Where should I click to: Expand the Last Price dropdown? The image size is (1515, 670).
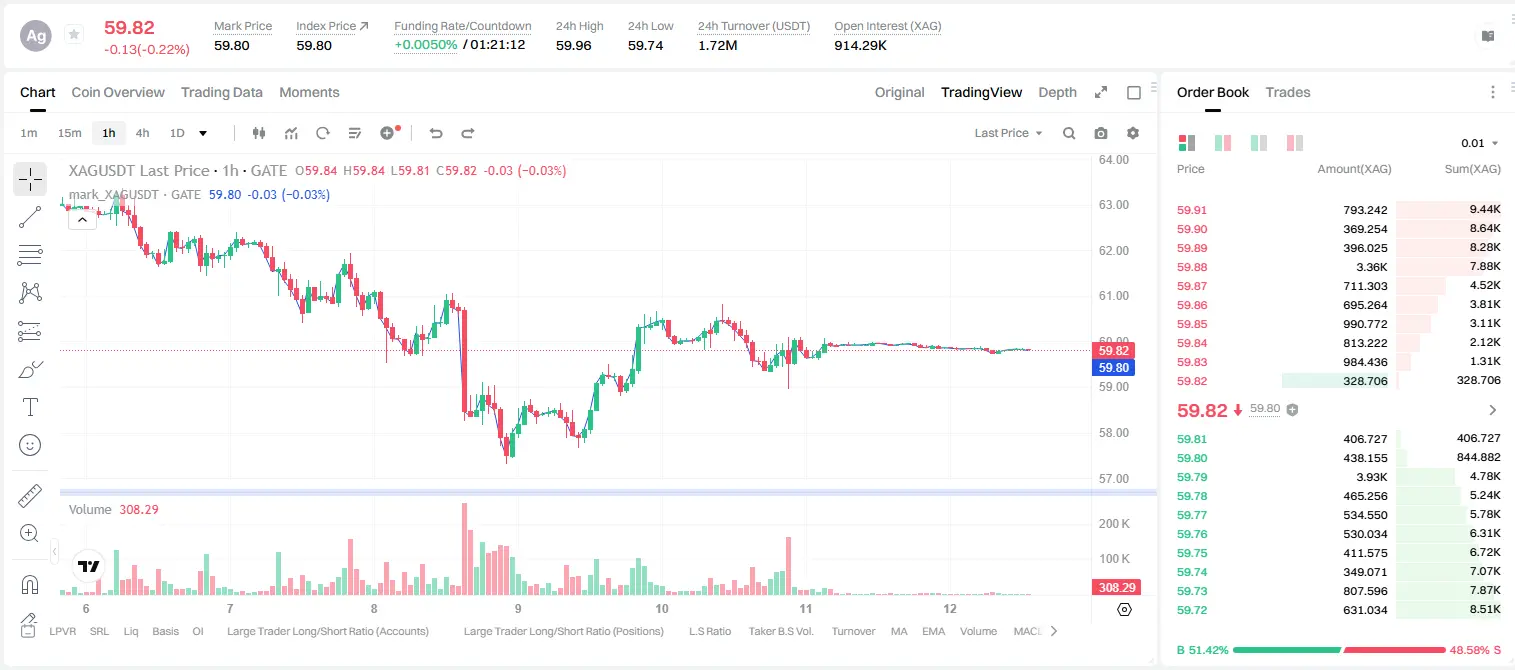pyautogui.click(x=1008, y=133)
